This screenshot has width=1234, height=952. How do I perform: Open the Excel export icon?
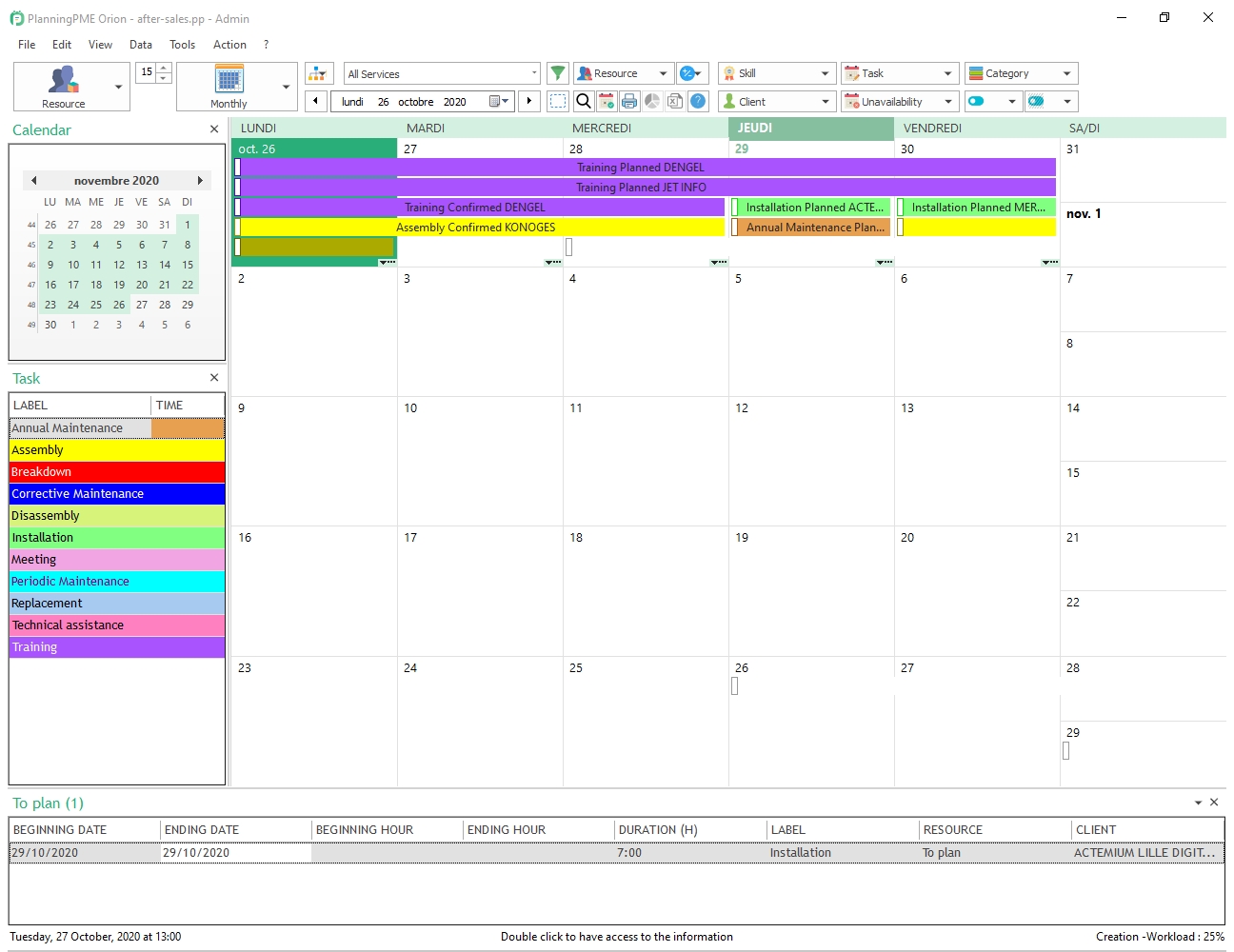tap(675, 101)
